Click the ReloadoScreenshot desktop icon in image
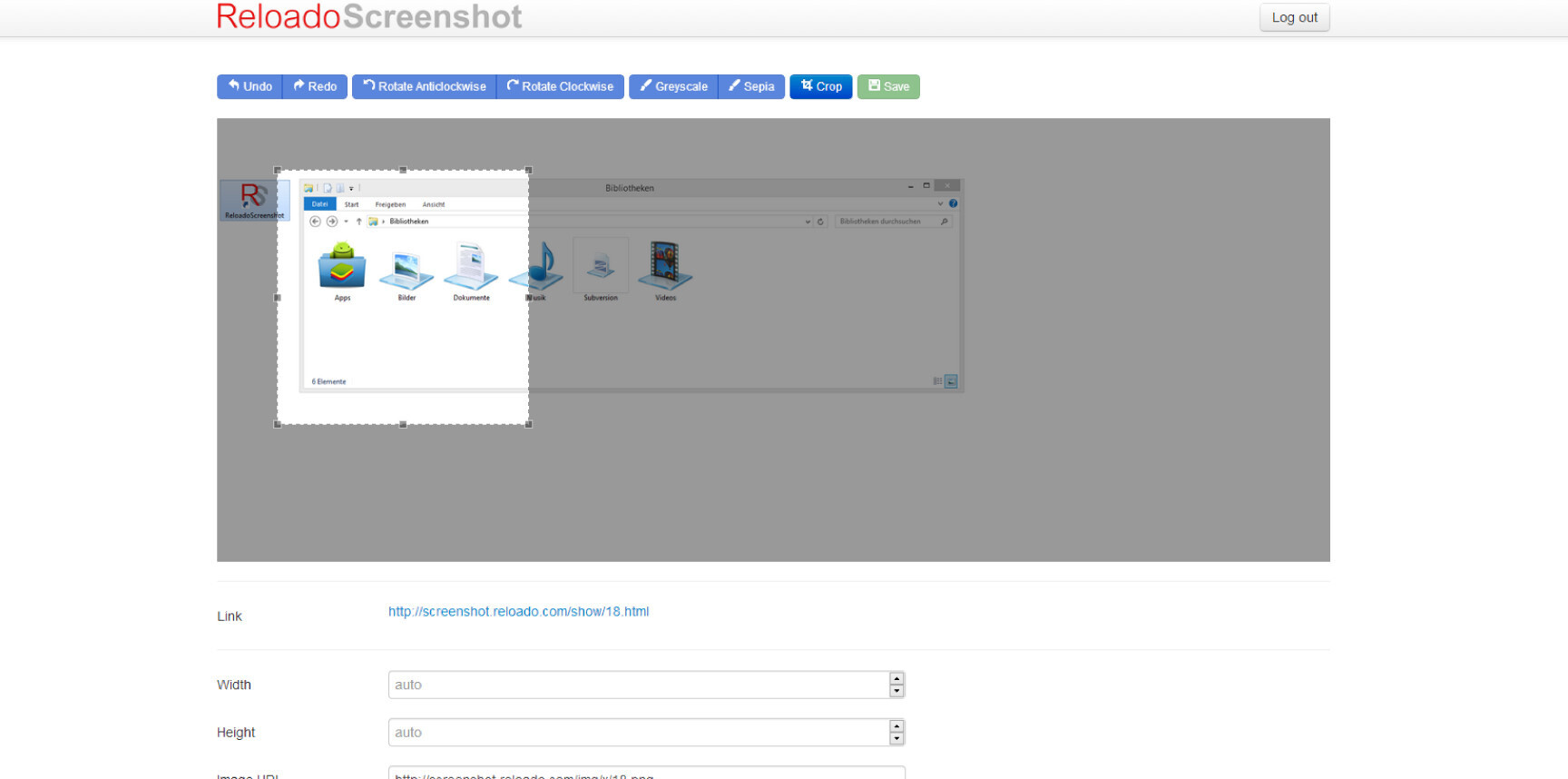This screenshot has width=1568, height=779. tap(254, 201)
